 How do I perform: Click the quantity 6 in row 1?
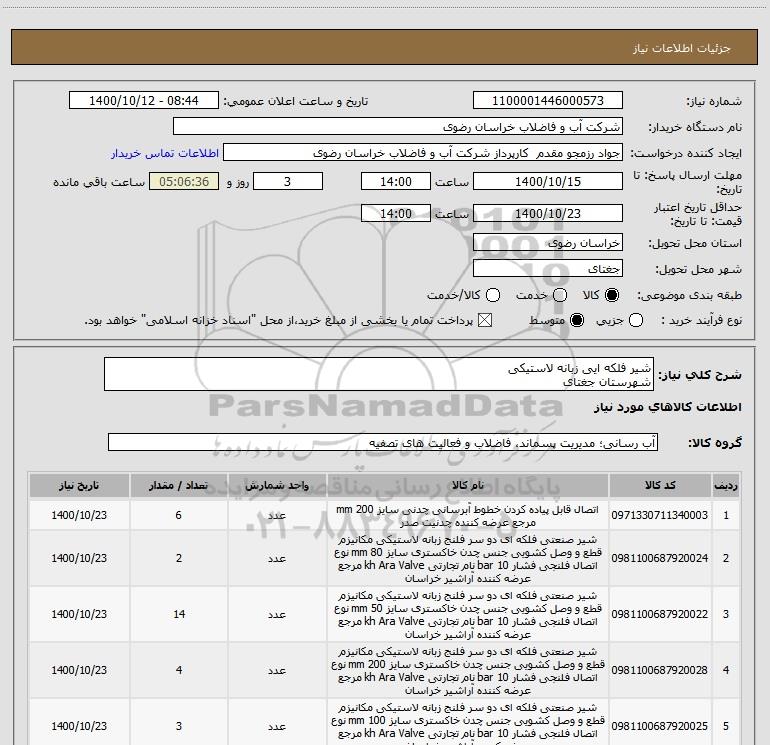(x=179, y=515)
